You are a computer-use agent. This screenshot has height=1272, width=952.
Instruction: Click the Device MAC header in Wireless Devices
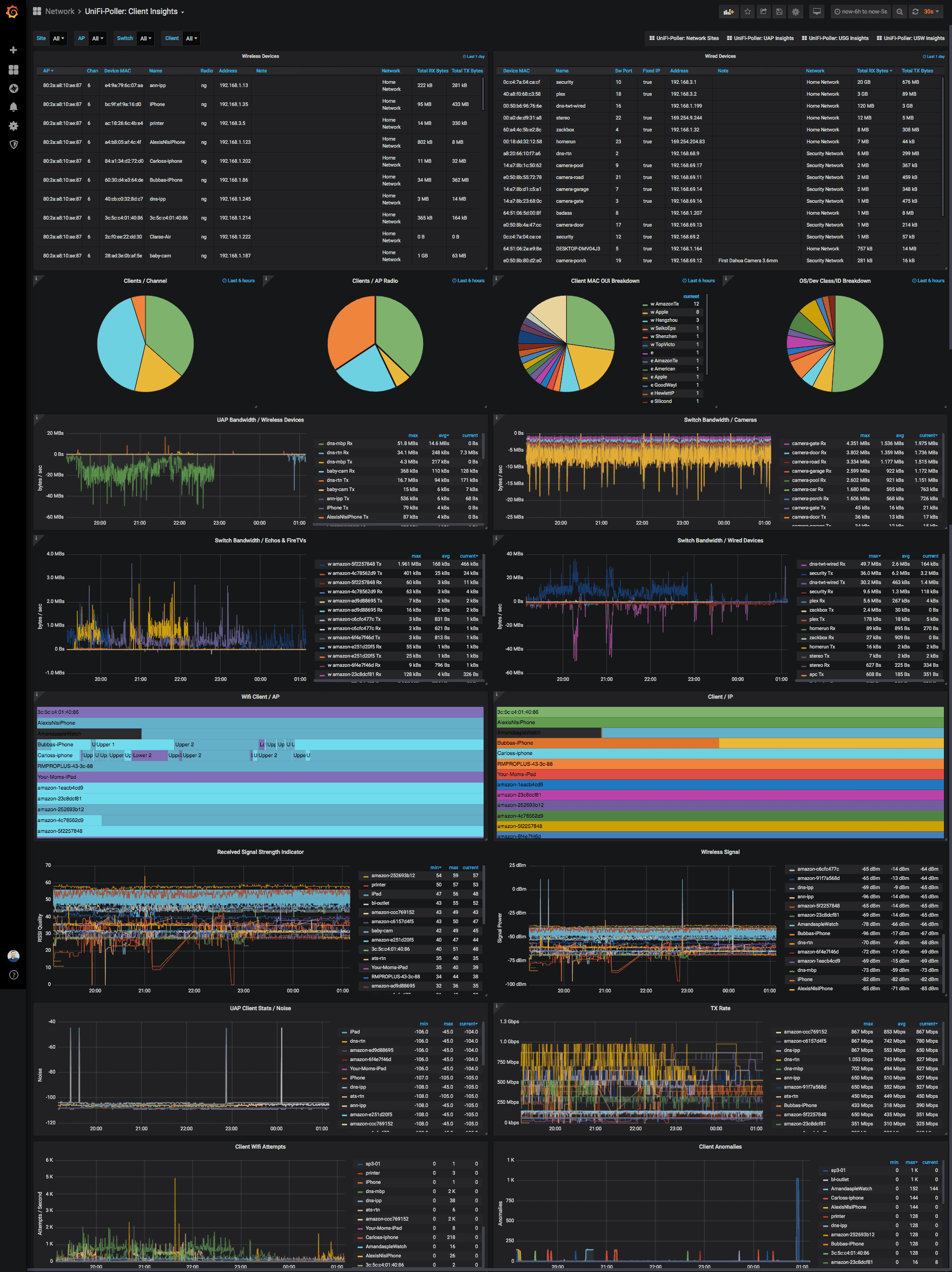[117, 71]
